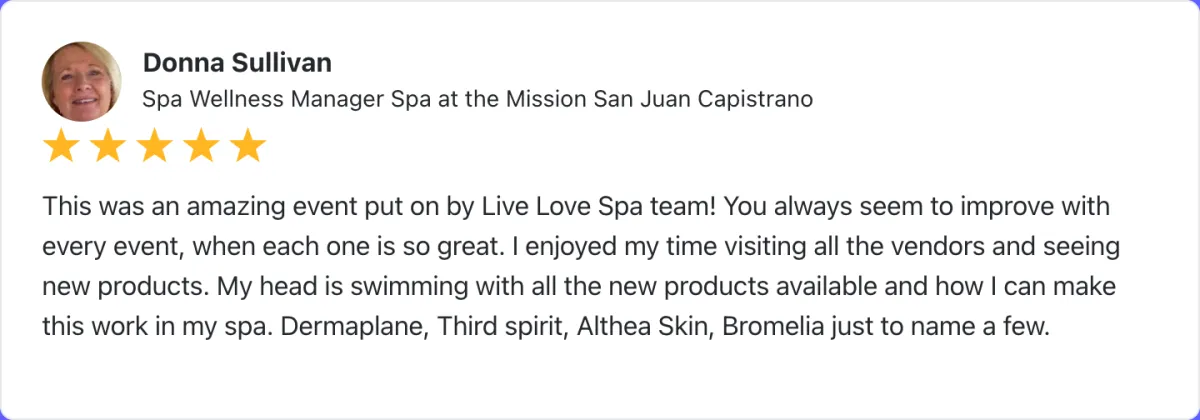This screenshot has height=420, width=1200.
Task: Select the fifth gold star
Action: [x=246, y=146]
